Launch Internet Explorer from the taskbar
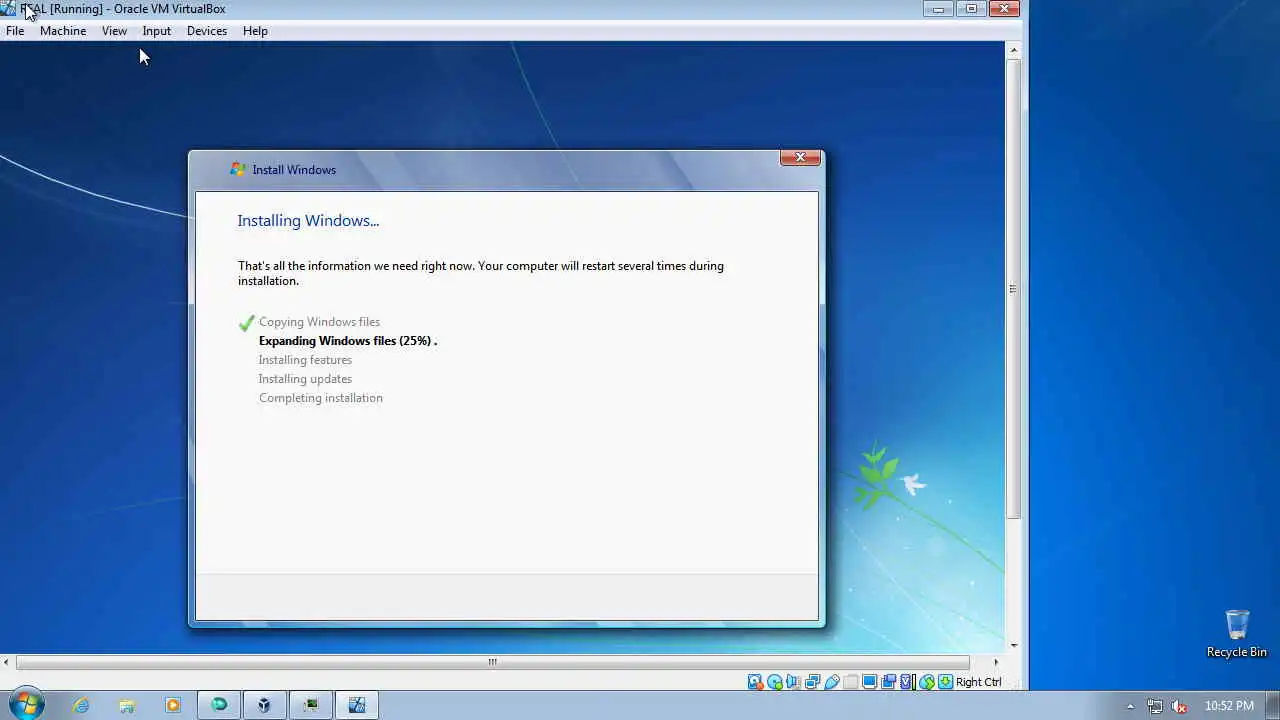Image resolution: width=1280 pixels, height=720 pixels. click(80, 705)
